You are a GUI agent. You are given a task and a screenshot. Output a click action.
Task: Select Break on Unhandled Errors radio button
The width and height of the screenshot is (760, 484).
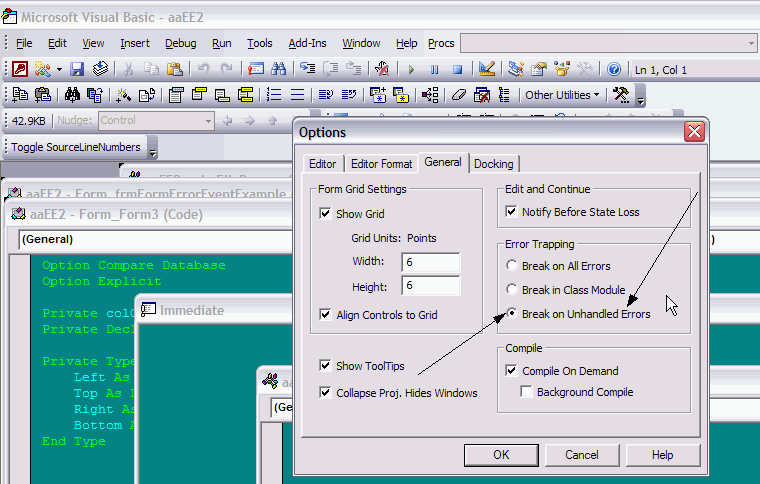pos(511,313)
